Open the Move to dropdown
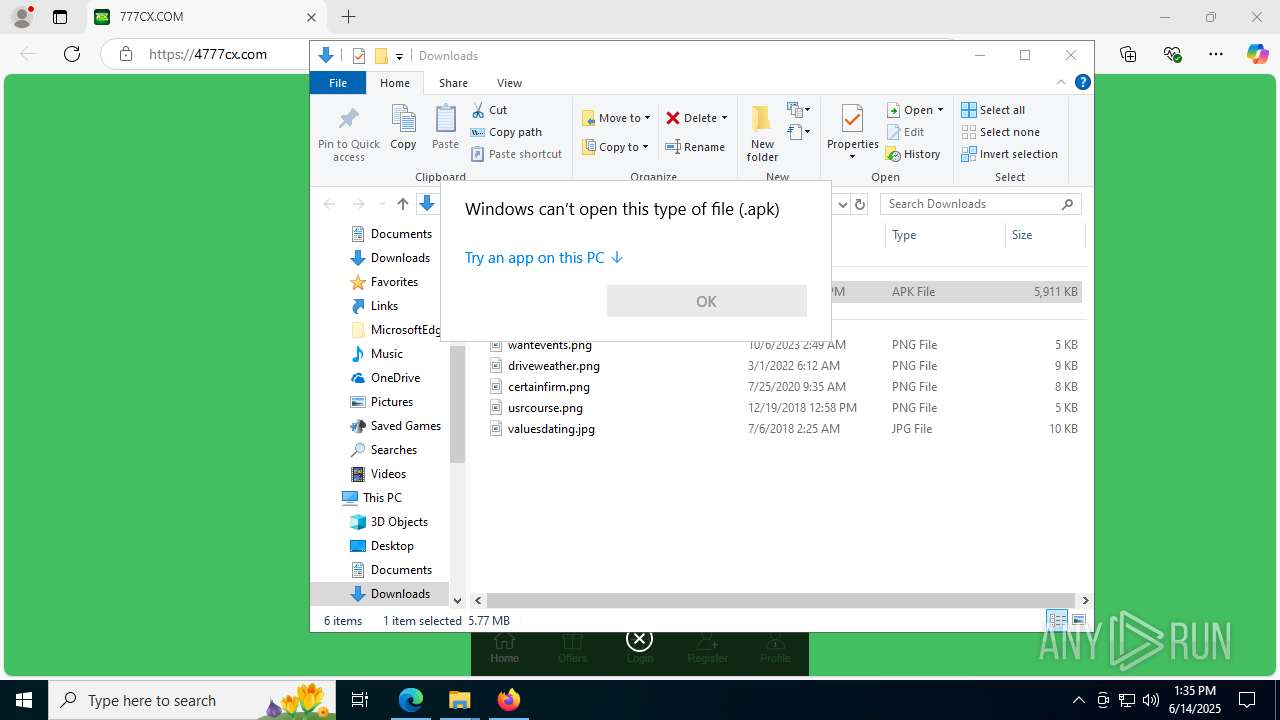Screen dimensions: 1280x720 click(x=616, y=118)
